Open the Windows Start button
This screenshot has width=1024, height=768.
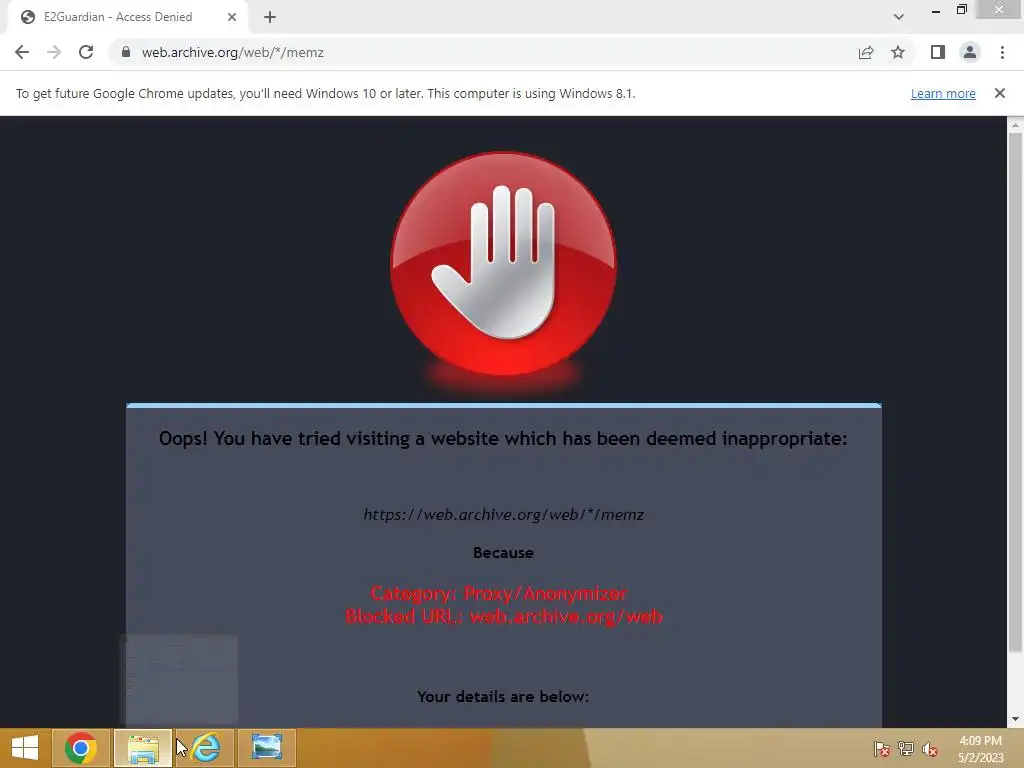[25, 748]
